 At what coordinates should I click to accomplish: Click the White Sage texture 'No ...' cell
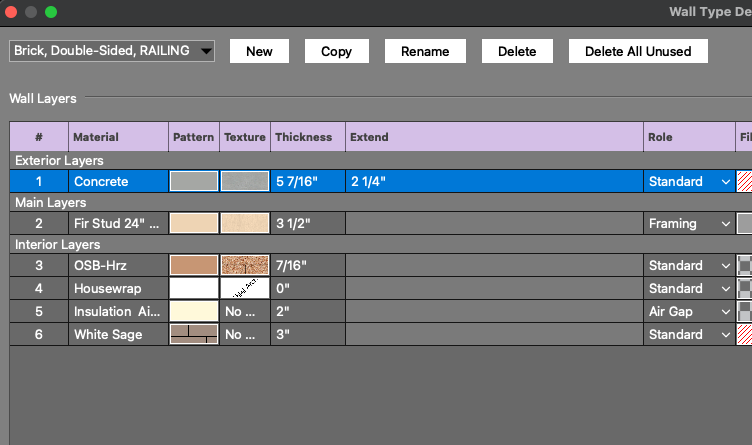(x=245, y=334)
